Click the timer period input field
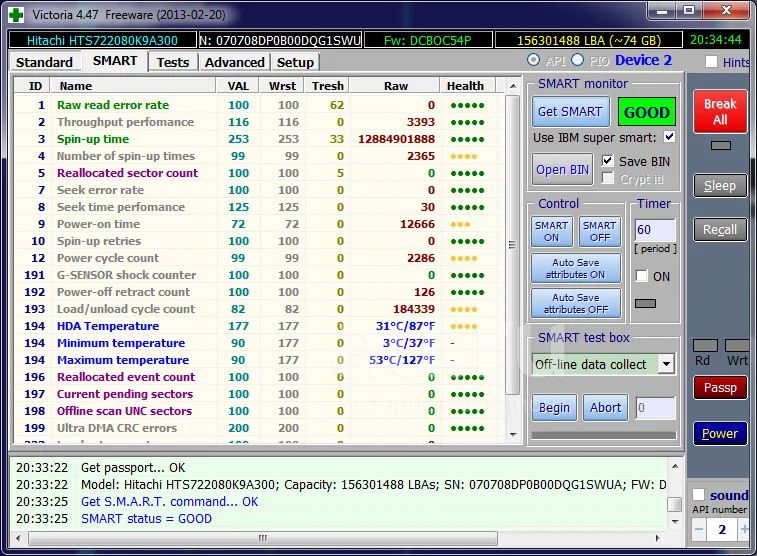The image size is (757, 556). coord(655,230)
